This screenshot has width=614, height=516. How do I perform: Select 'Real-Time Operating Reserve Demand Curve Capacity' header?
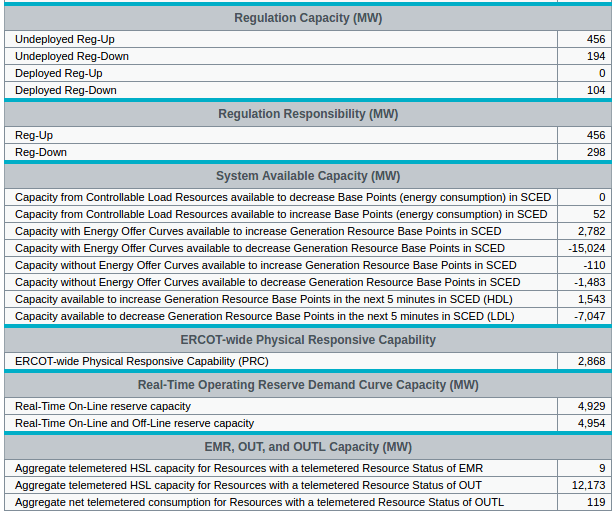click(308, 385)
